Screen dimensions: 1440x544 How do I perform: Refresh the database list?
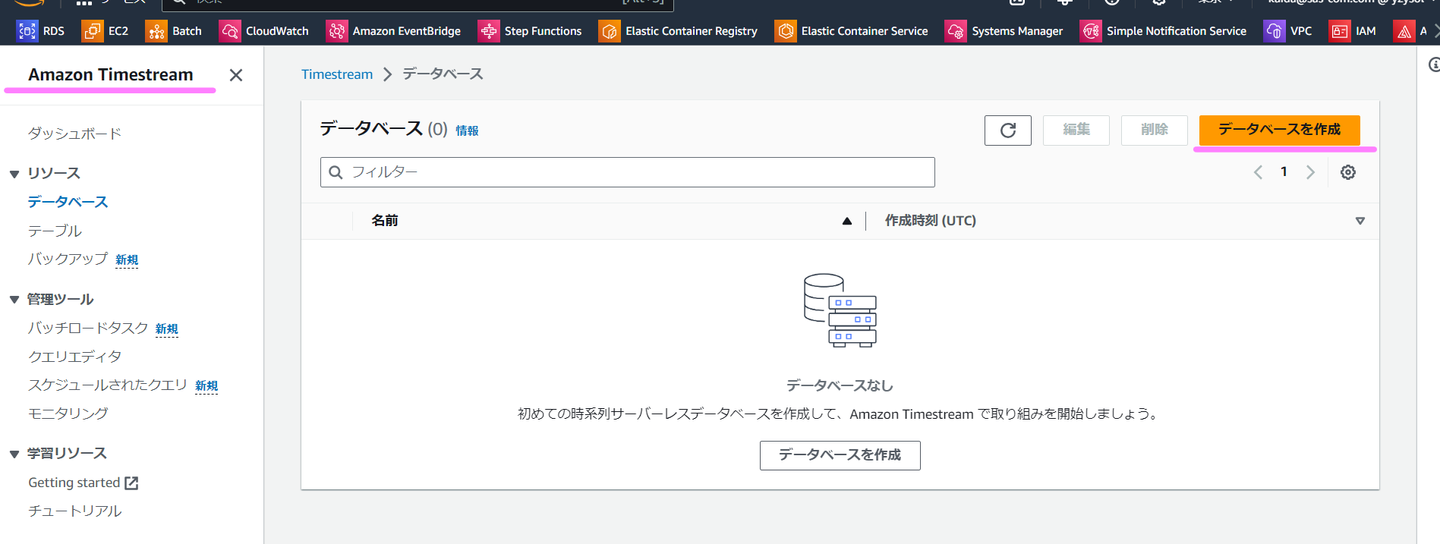[1008, 130]
